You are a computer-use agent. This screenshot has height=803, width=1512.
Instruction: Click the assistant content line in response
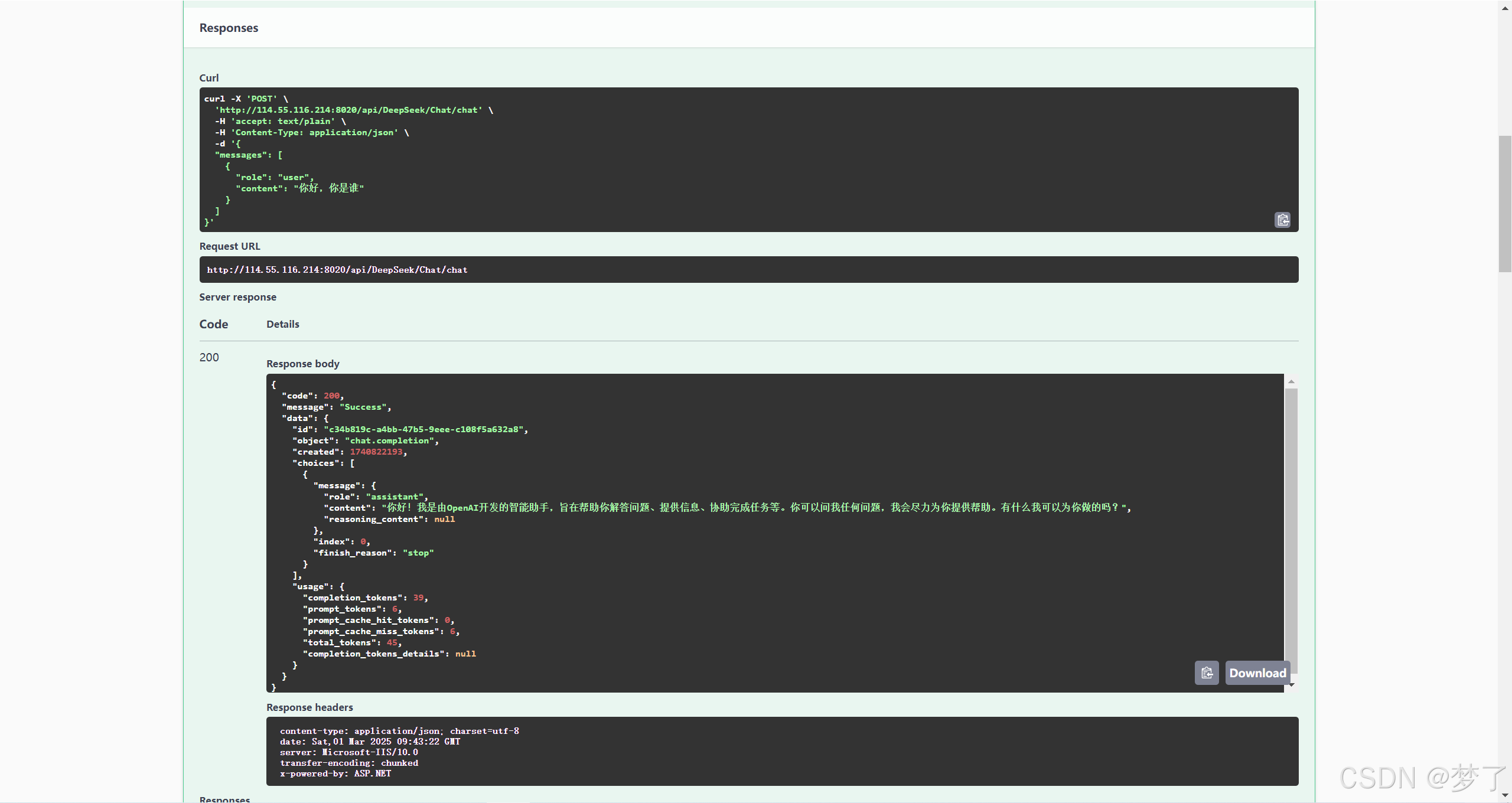click(726, 508)
